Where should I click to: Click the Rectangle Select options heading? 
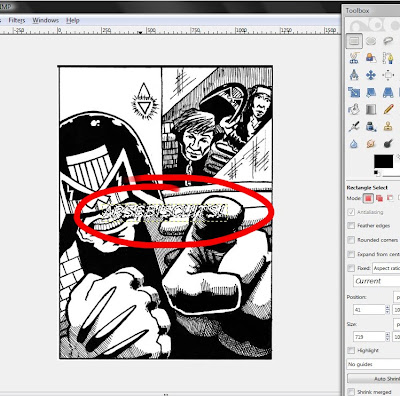367,187
